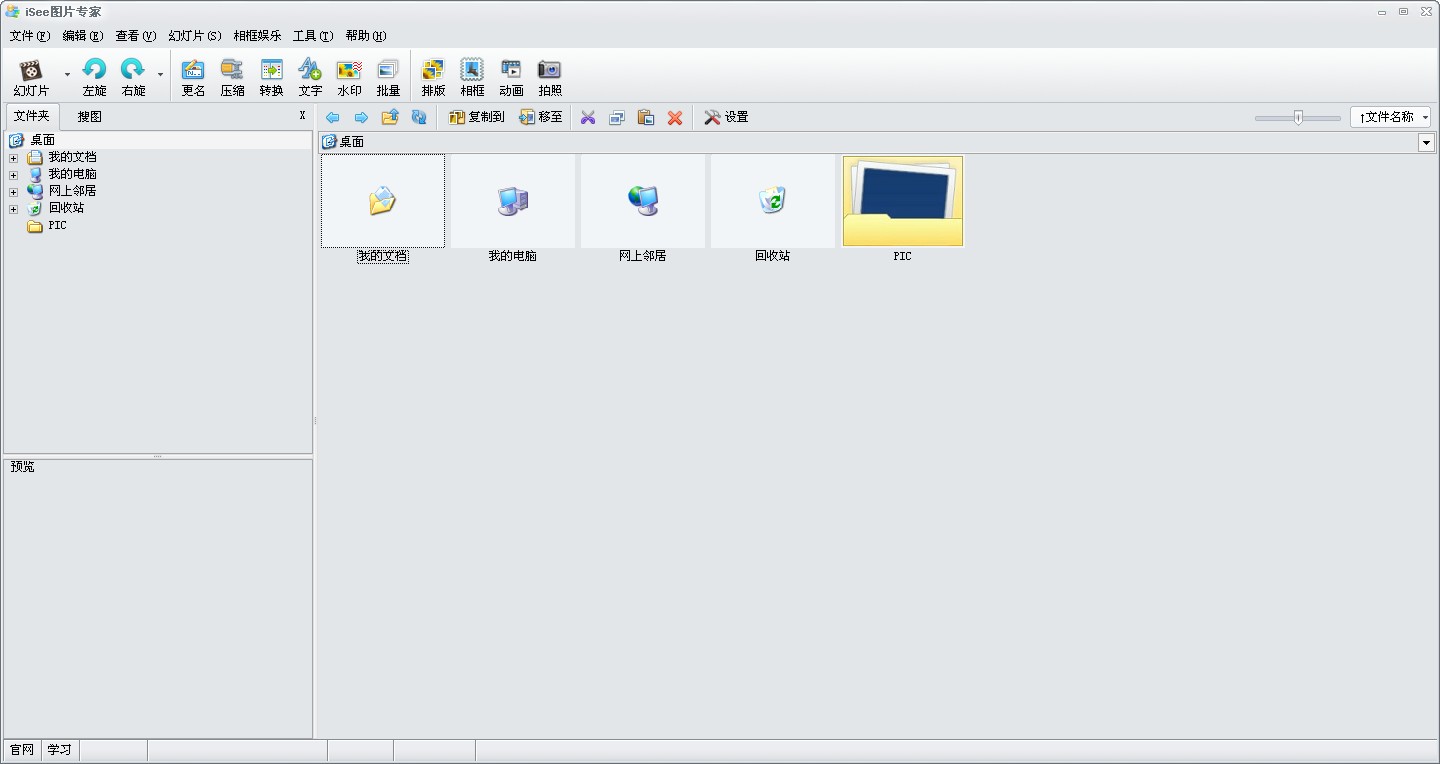Open the format convert (转换) tool
This screenshot has width=1440, height=764.
271,77
